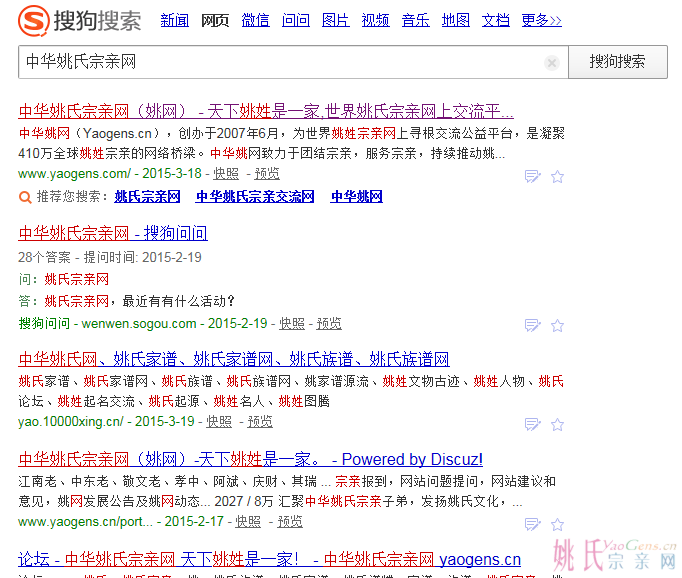
Task: Click the www.yaogens.cn/port... green URL text
Action: [x=85, y=521]
